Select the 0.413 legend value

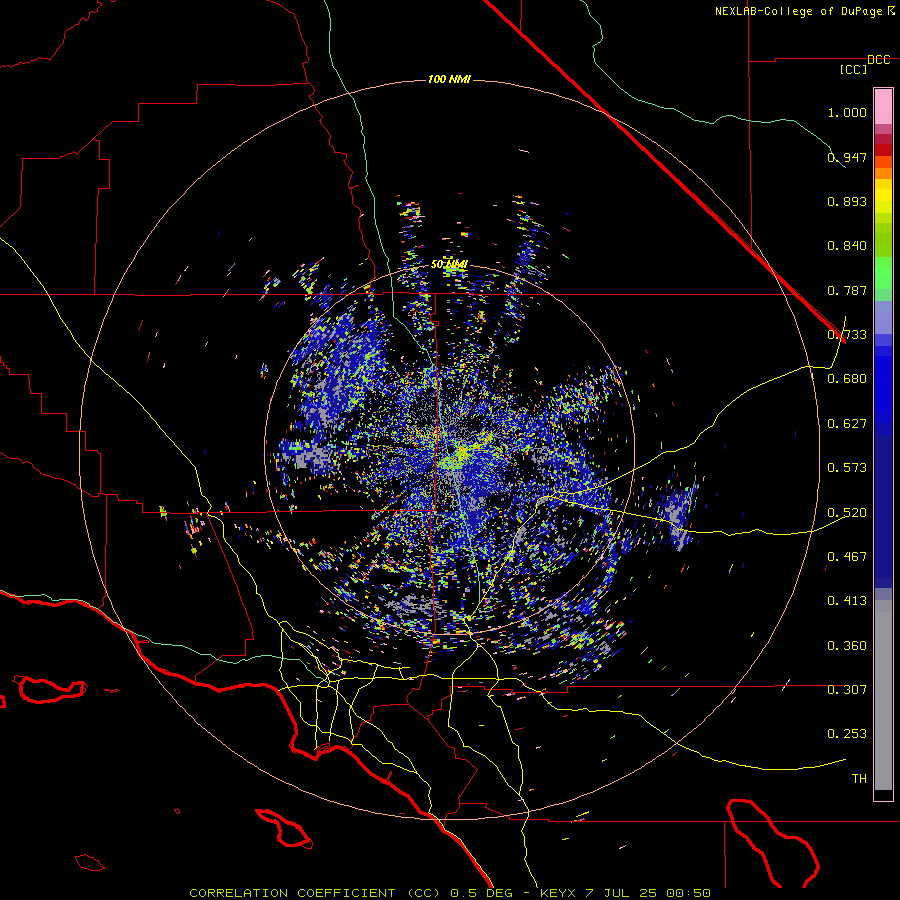pos(847,601)
